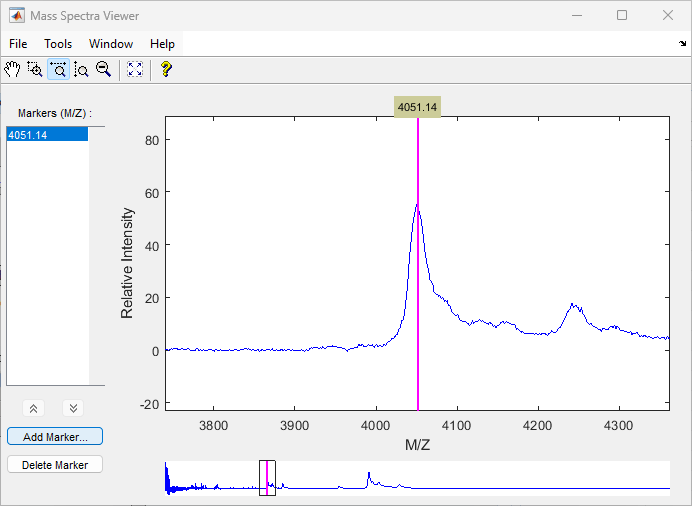
Task: Click the 4051.14 marker label above plot
Action: tap(417, 107)
